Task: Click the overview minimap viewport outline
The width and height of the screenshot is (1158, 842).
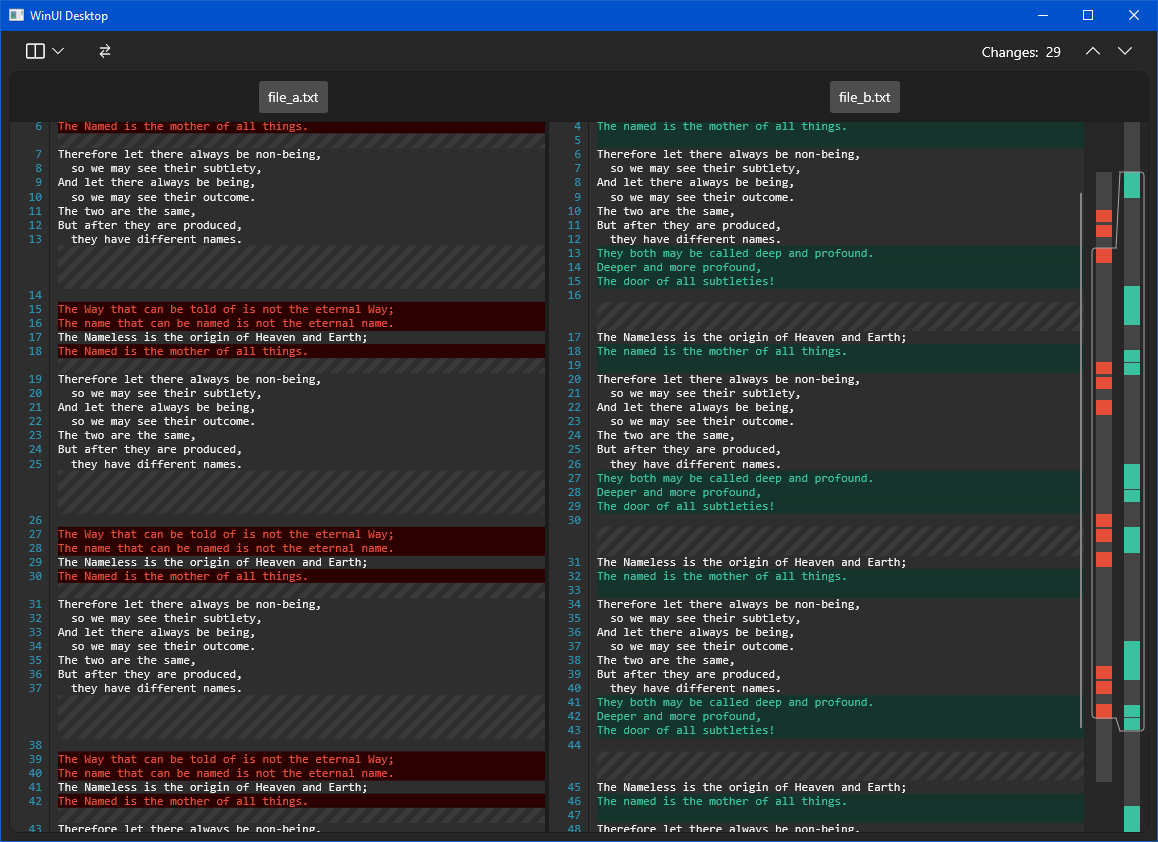Action: [x=1118, y=451]
